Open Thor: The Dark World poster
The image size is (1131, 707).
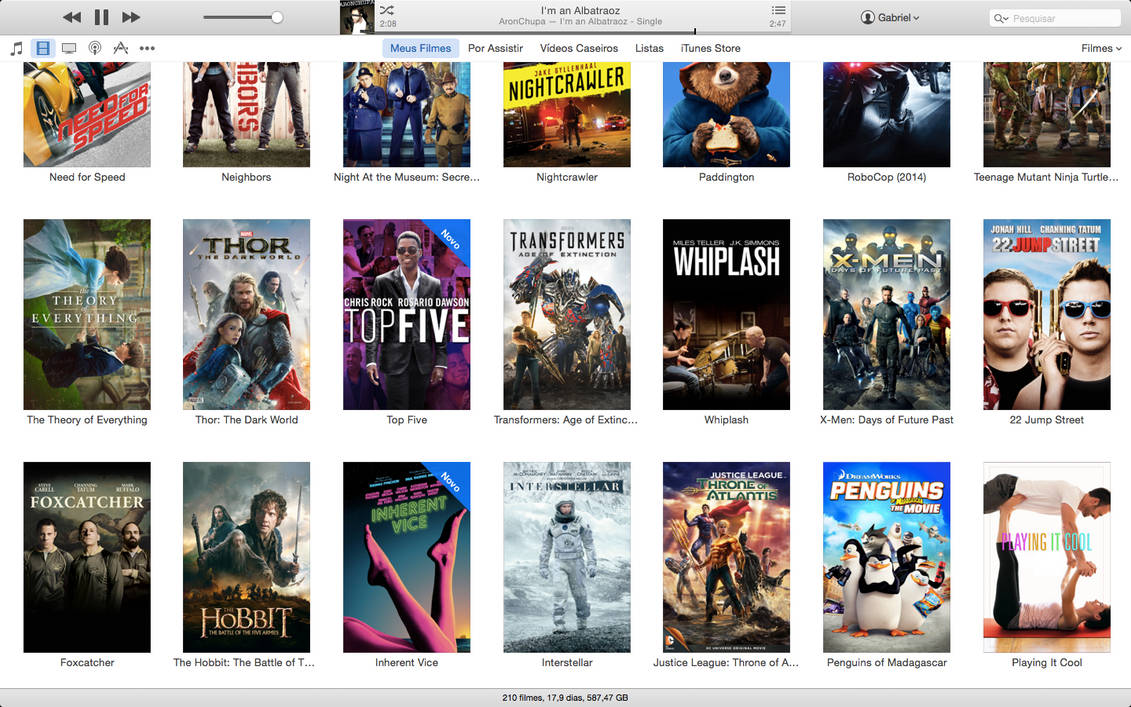(x=247, y=315)
